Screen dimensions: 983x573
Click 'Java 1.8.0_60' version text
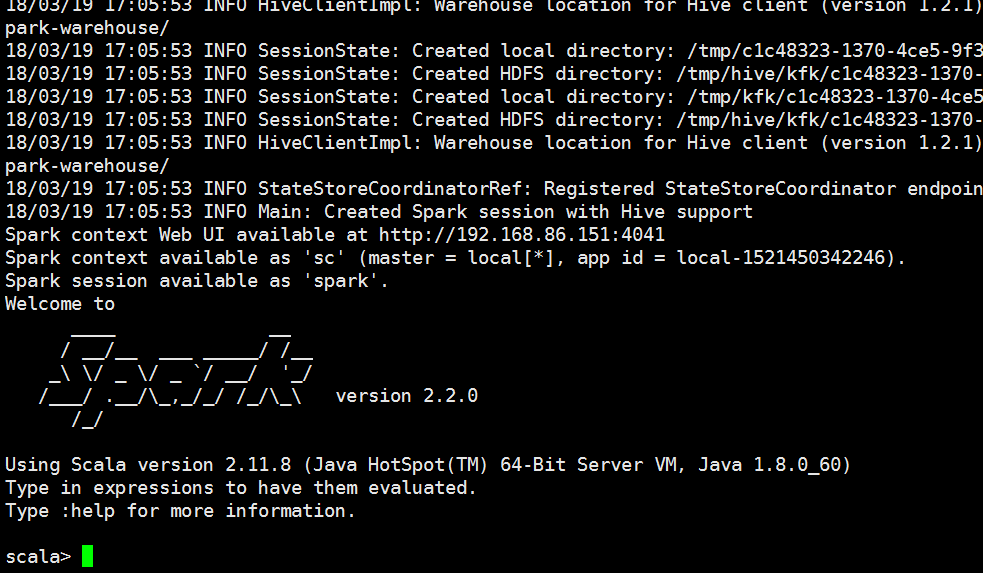tap(769, 465)
